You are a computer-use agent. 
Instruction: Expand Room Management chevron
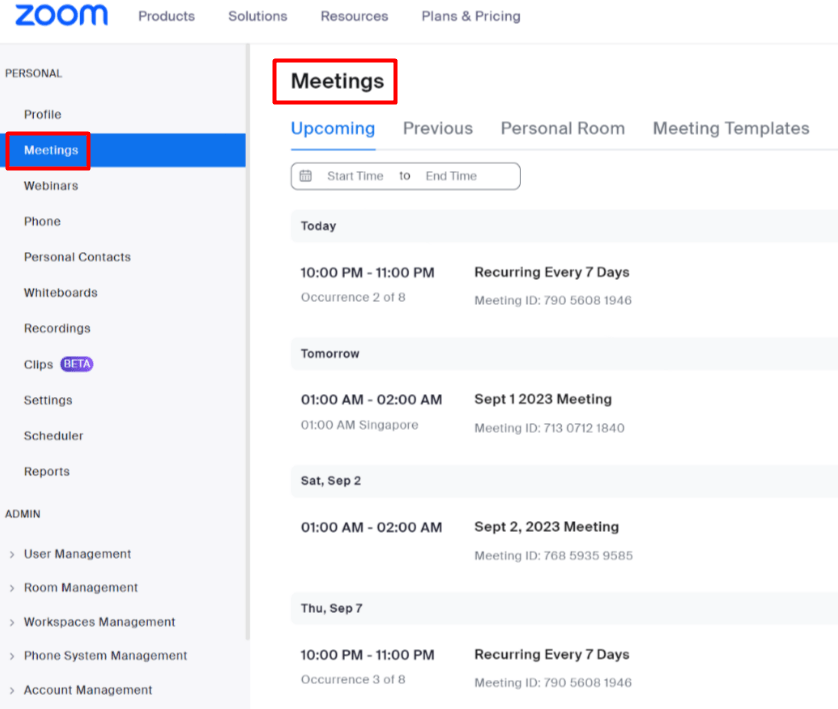(12, 588)
